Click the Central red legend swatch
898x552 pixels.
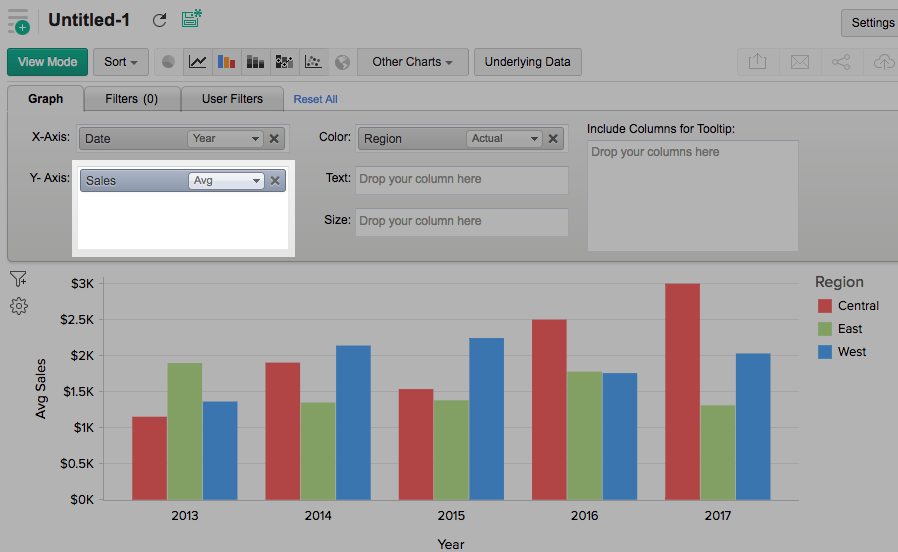pyautogui.click(x=825, y=306)
